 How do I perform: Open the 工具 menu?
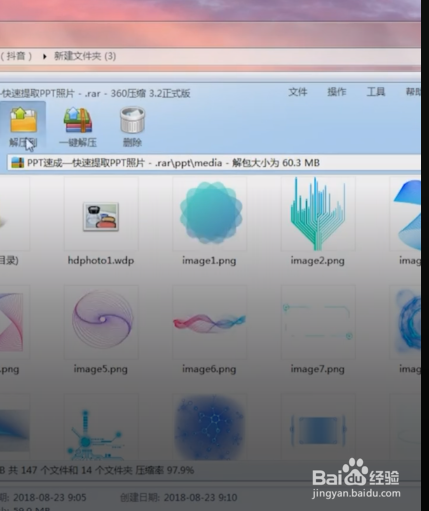(x=376, y=92)
